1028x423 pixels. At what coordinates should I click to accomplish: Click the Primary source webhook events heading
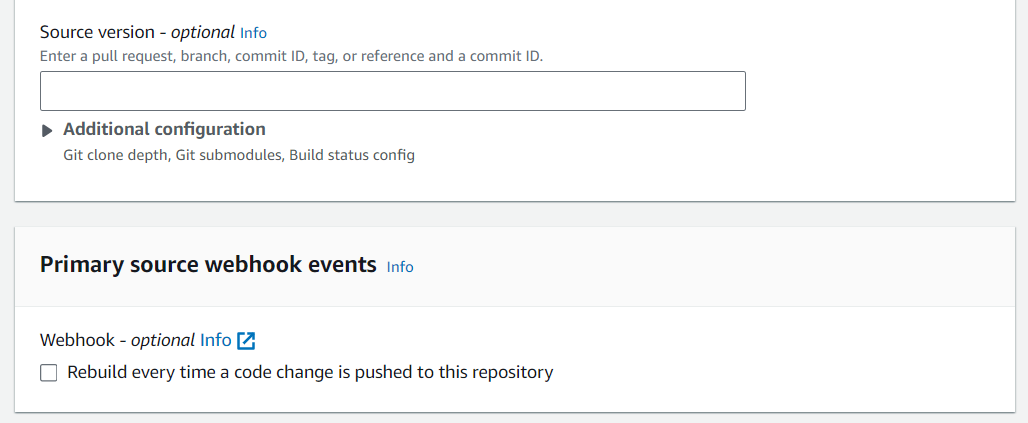[x=208, y=265]
